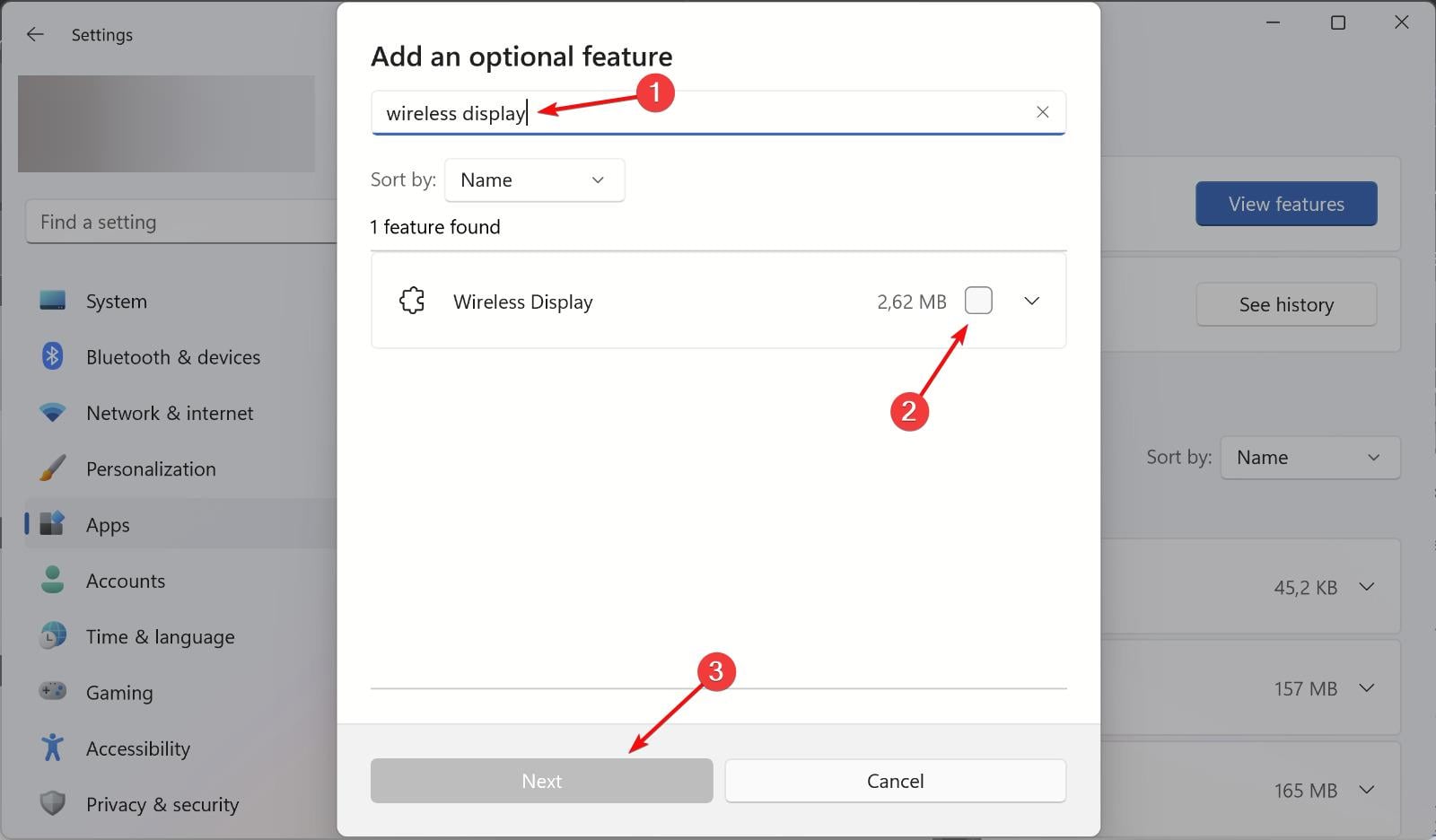Screen dimensions: 1436x840
Task: Click the Cancel button
Action: pos(895,781)
